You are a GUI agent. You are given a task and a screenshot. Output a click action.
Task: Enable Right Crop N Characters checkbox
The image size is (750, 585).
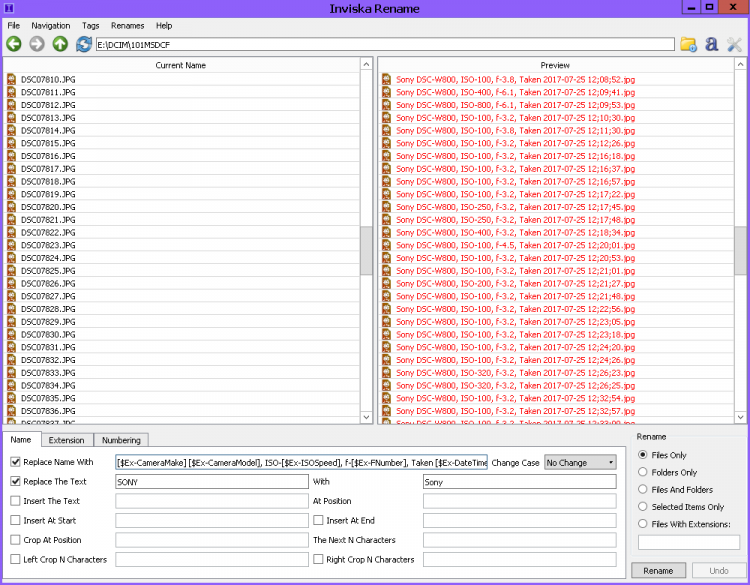tap(318, 559)
